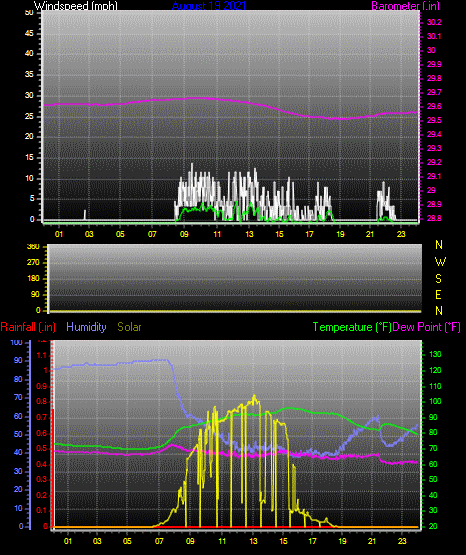The image size is (466, 555).
Task: Click the 29.6 barometer axis value
Action: point(434,107)
